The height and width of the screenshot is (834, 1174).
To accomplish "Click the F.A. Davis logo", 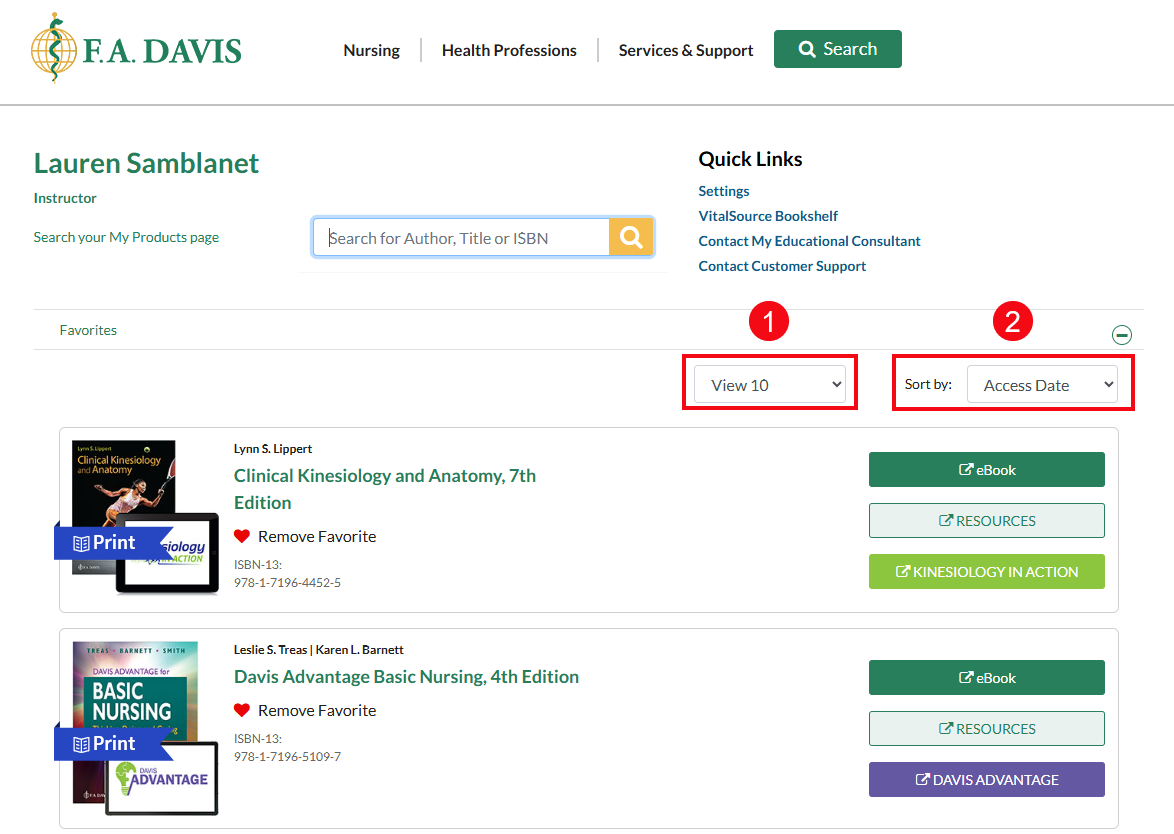I will pos(136,48).
